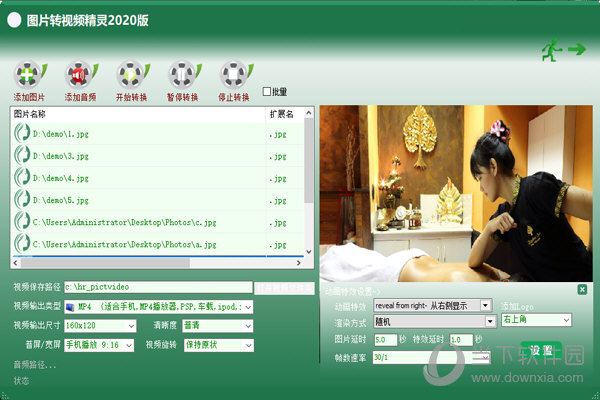Viewport: 600px width, 400px height.
Task: Click the 图片延时 5.0 input field
Action: point(385,340)
